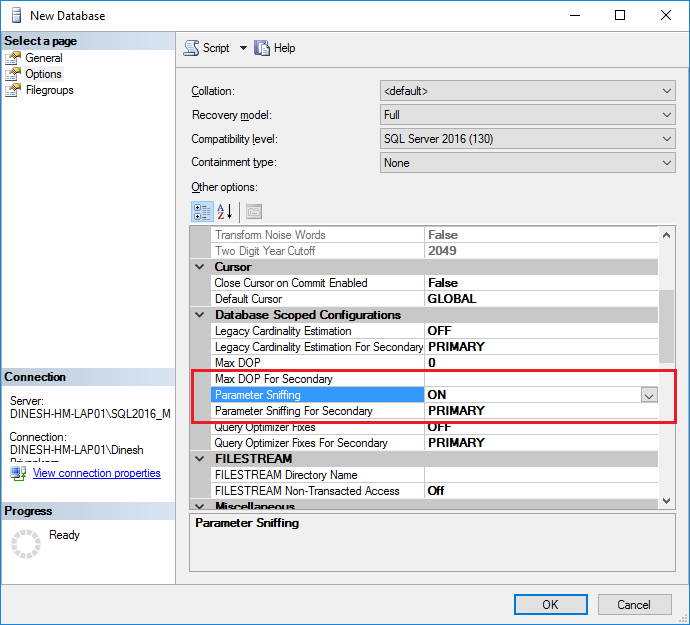
Task: Click the Options page icon
Action: point(13,74)
